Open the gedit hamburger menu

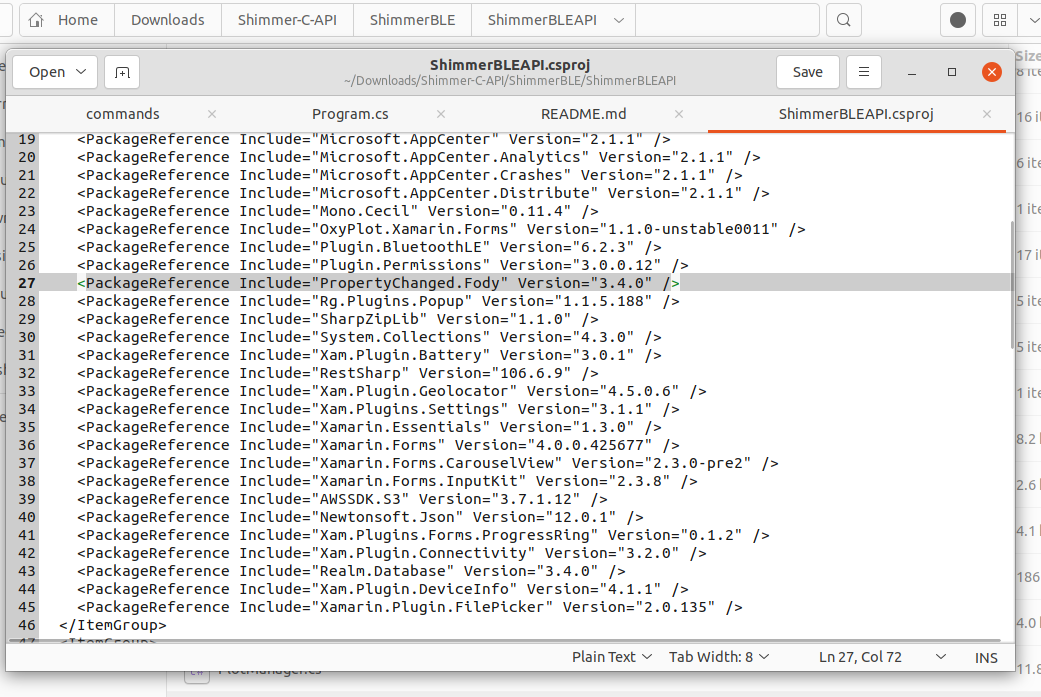pyautogui.click(x=864, y=72)
